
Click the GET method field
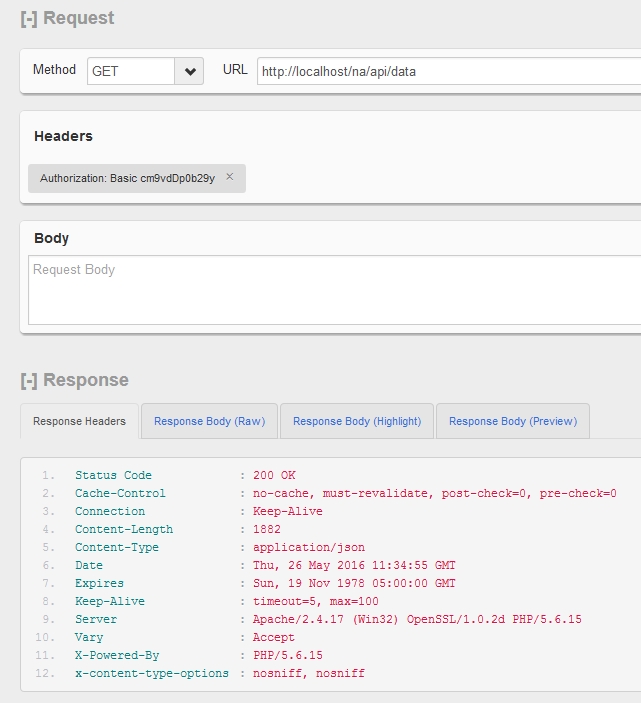[130, 71]
